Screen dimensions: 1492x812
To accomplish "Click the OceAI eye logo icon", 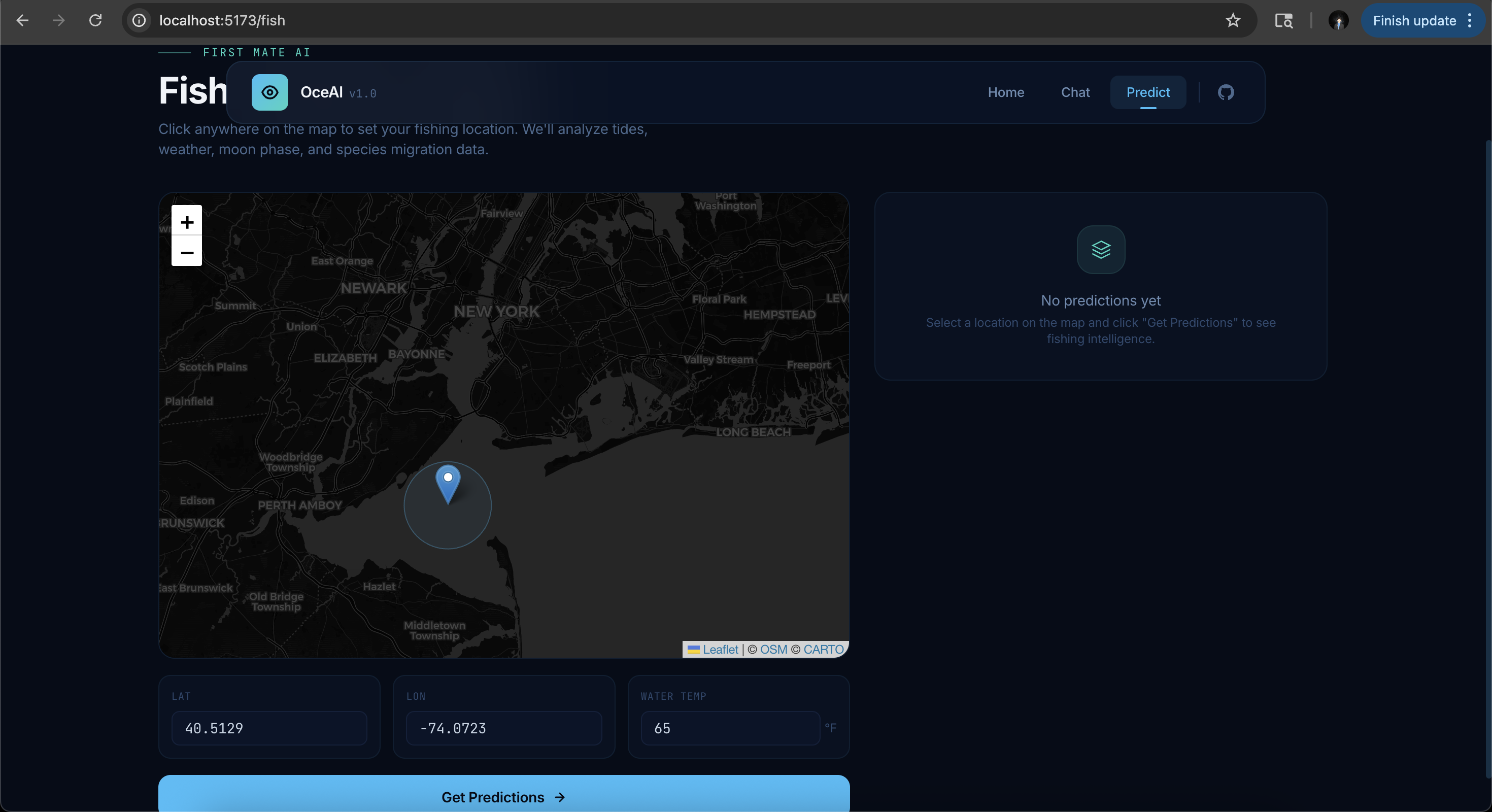I will coord(269,92).
